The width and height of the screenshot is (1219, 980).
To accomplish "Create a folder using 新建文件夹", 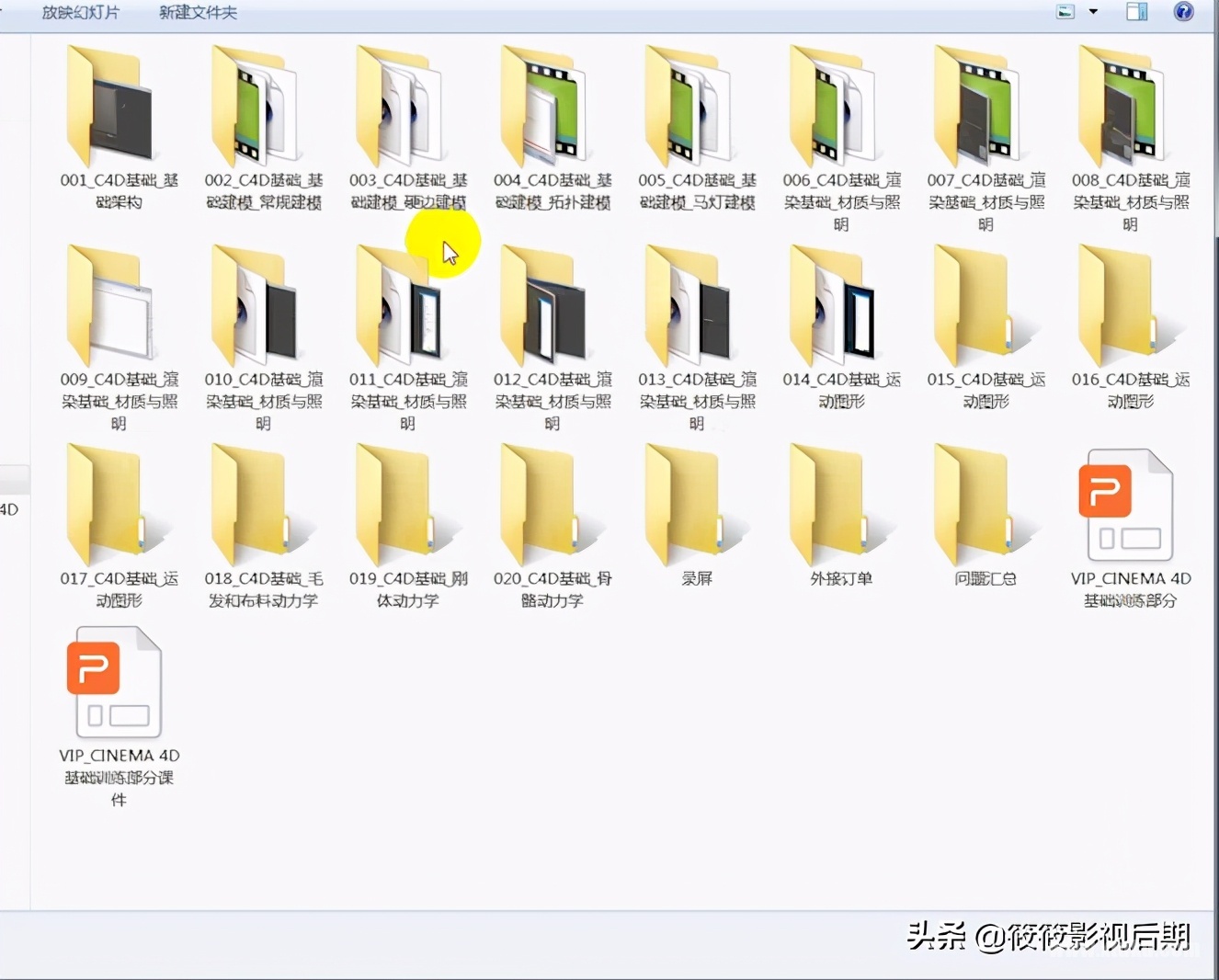I will [197, 13].
